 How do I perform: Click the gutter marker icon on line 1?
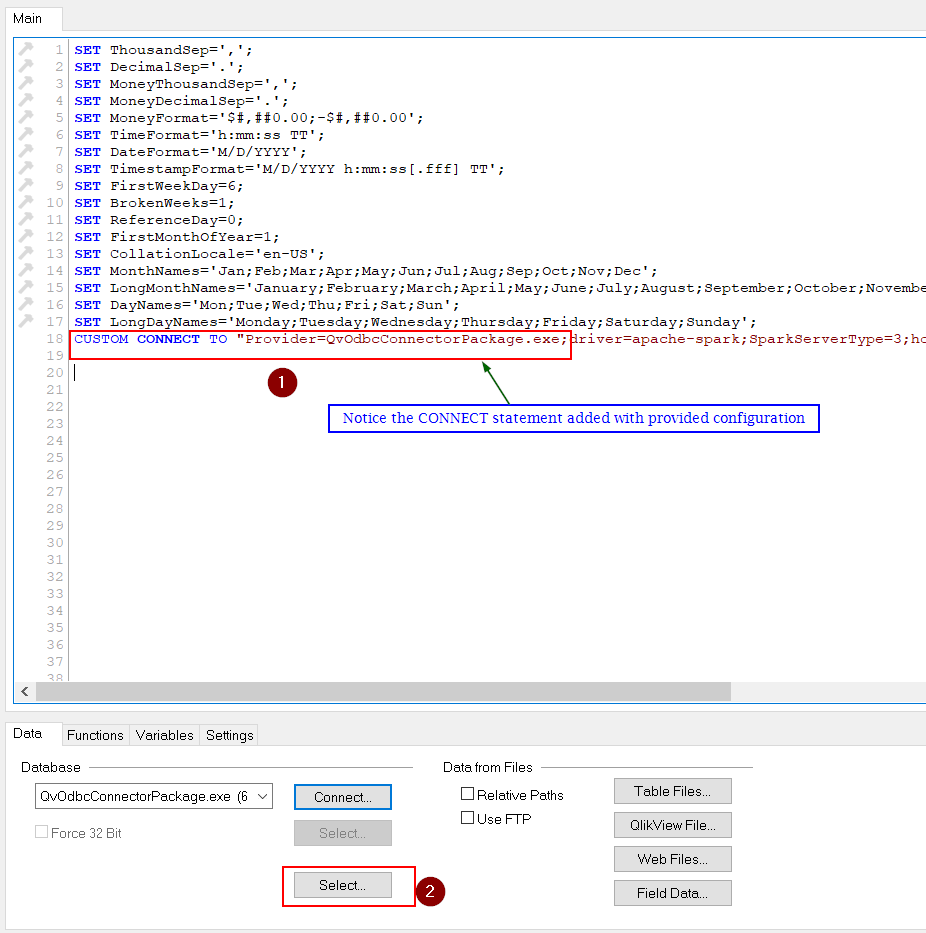click(27, 49)
